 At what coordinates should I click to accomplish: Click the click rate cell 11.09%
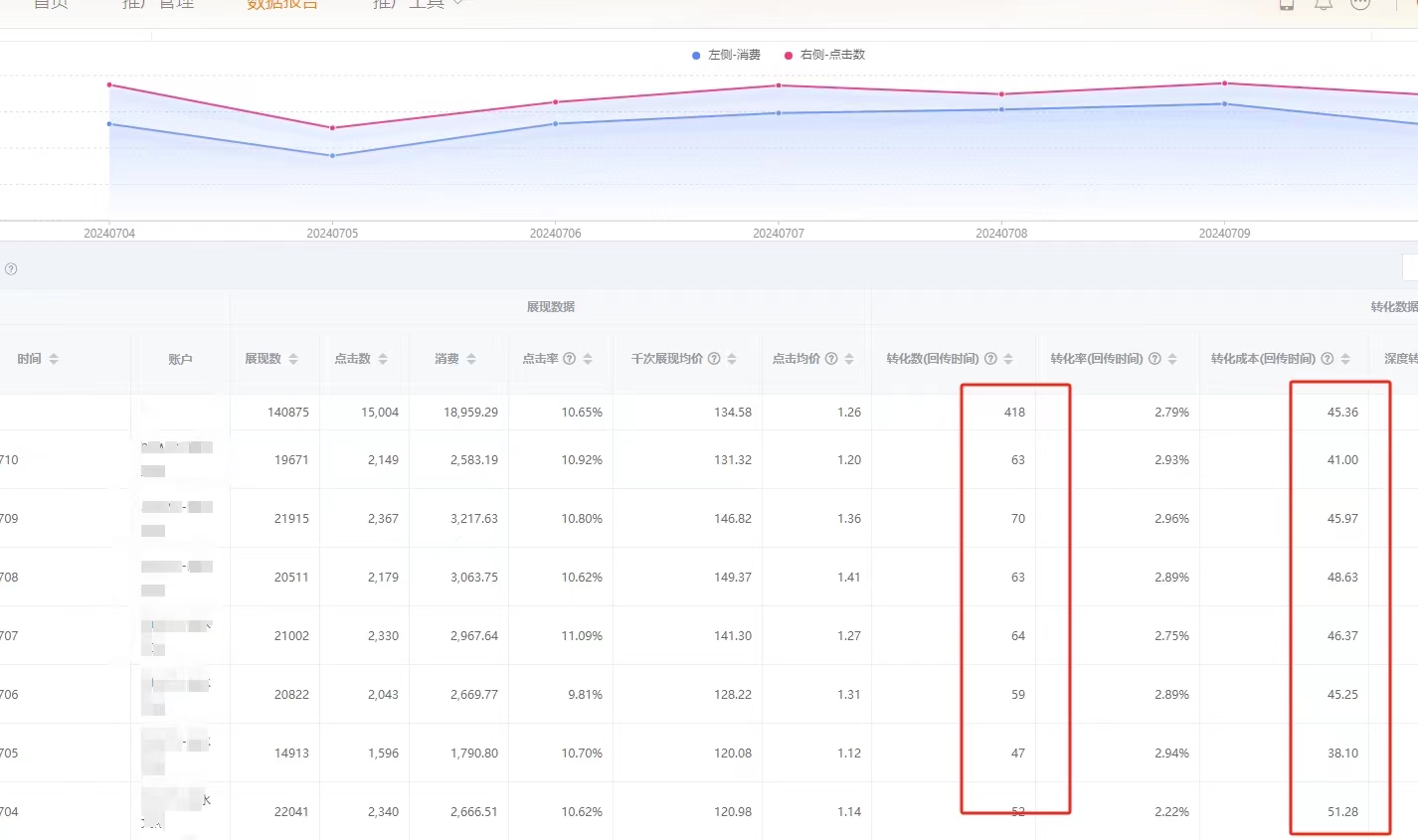point(582,636)
